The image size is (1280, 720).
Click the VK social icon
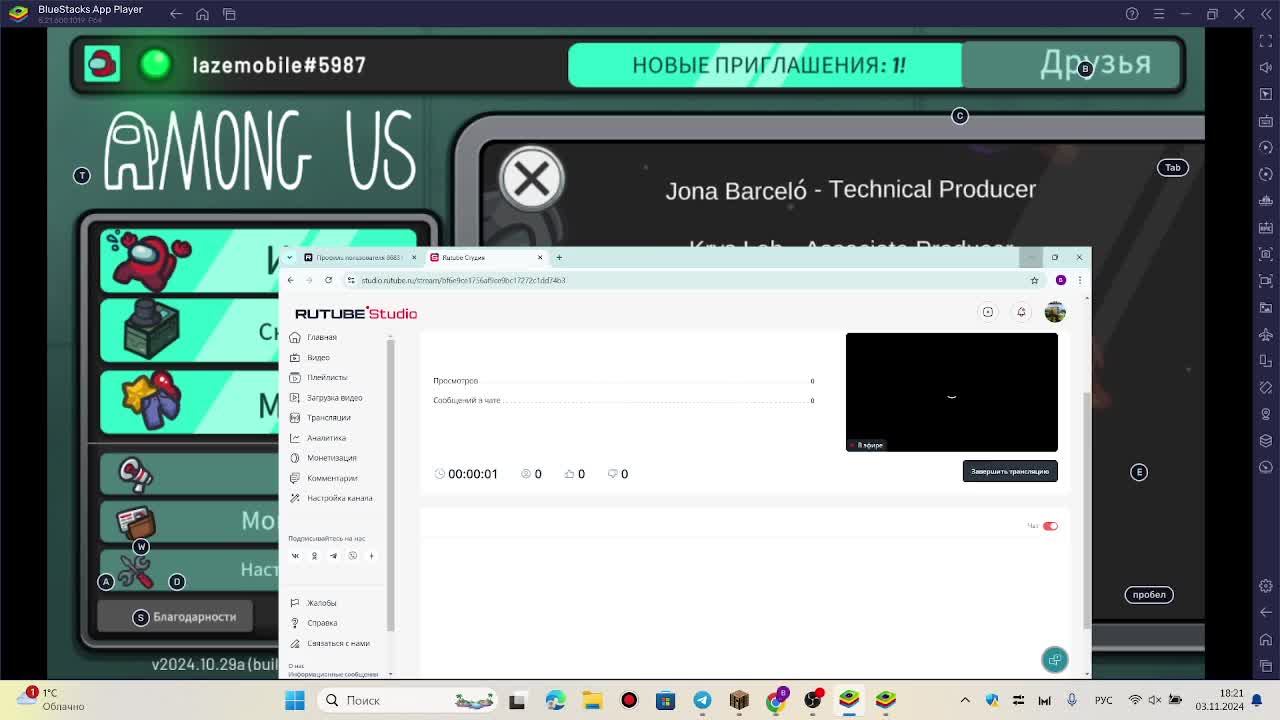pos(295,556)
